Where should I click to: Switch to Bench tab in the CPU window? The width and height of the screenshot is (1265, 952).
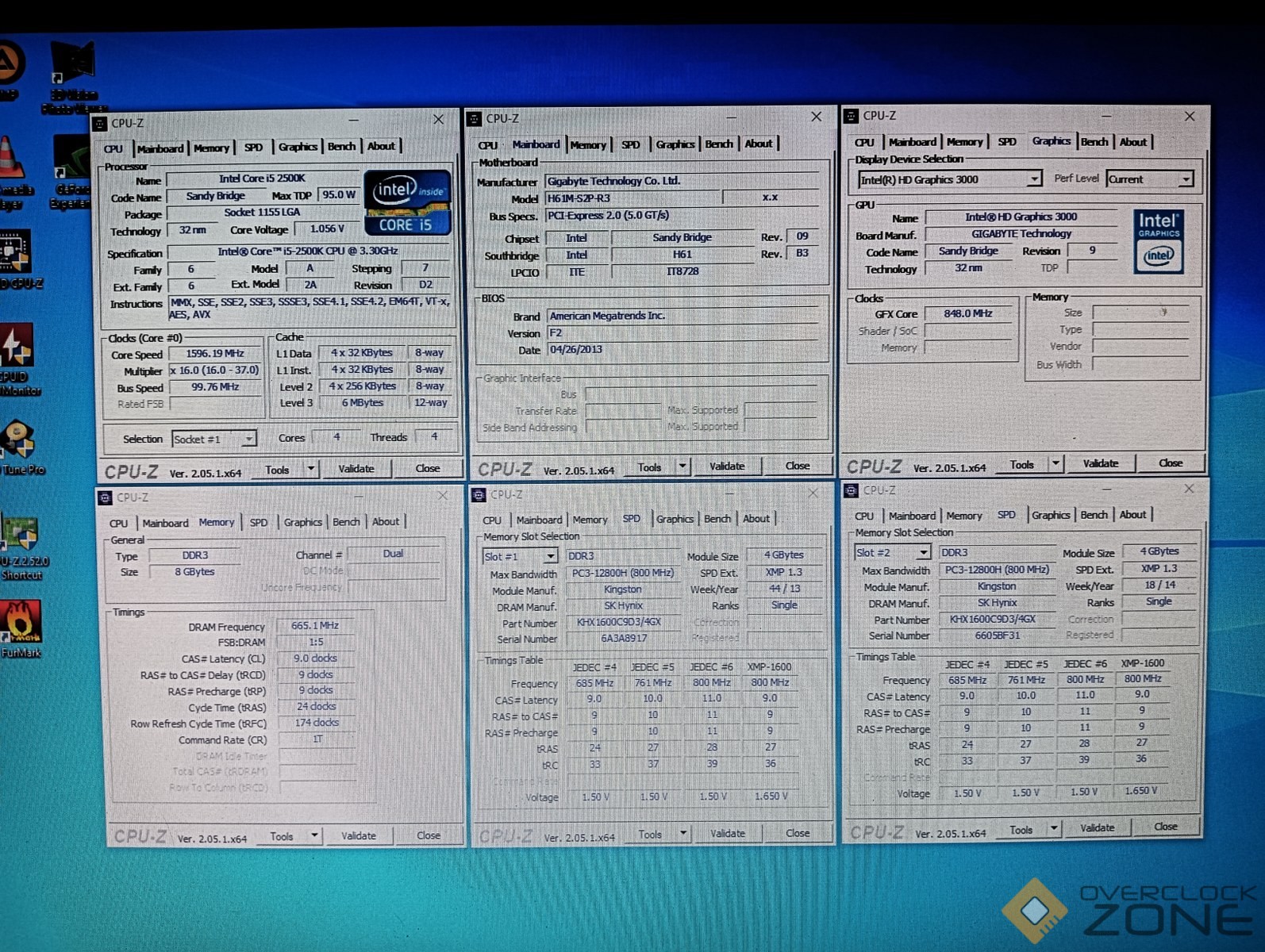341,147
